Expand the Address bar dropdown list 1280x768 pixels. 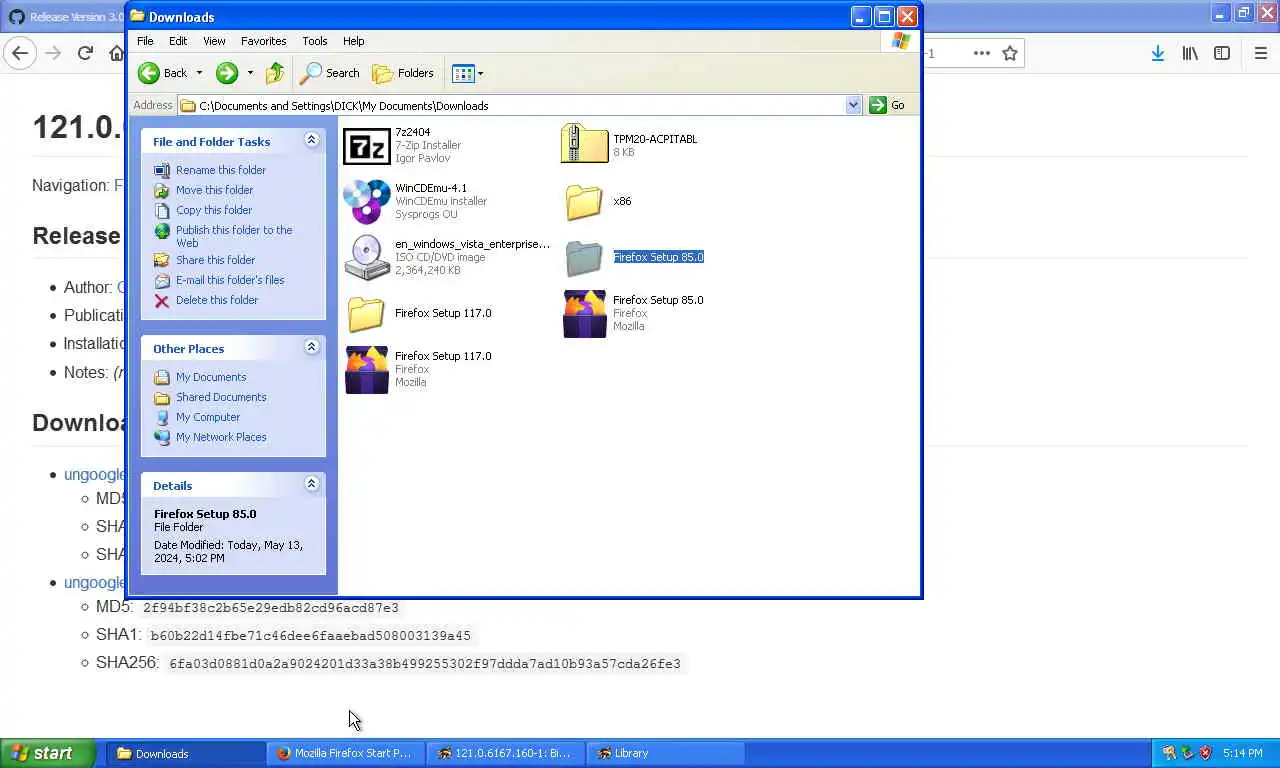coord(853,105)
